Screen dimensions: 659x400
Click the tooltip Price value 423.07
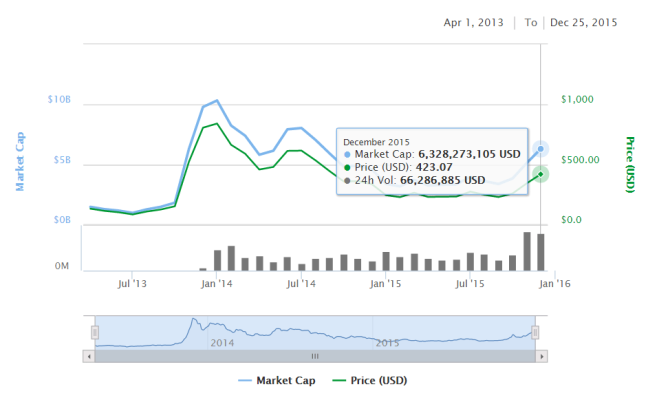coord(434,167)
